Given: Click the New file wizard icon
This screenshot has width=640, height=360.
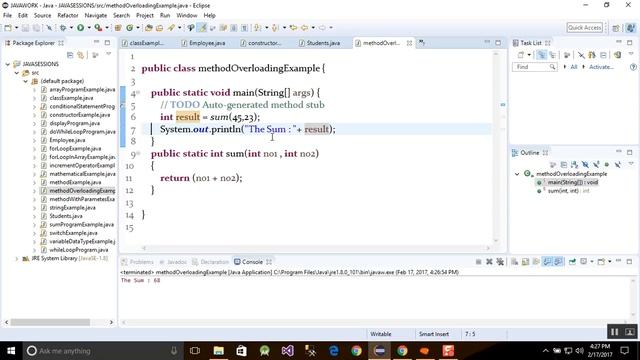Looking at the screenshot, I should (8, 28).
